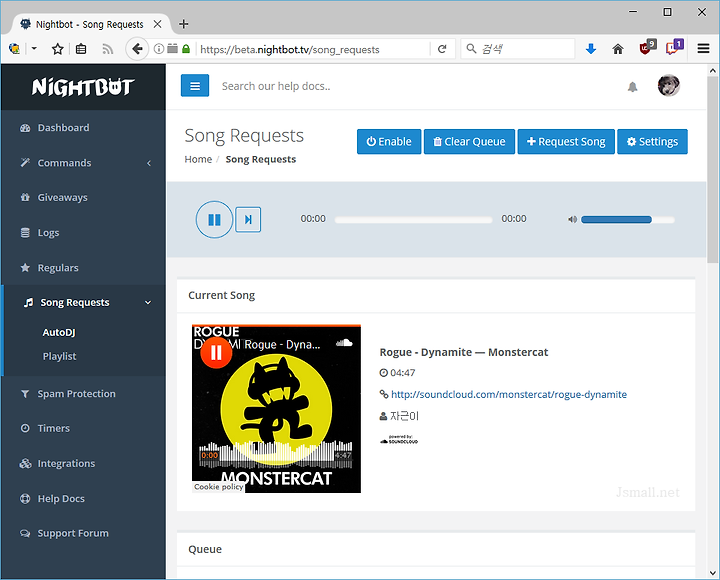The width and height of the screenshot is (720, 580).
Task: Click the SoundCloud waveform in the embed
Action: click(276, 453)
